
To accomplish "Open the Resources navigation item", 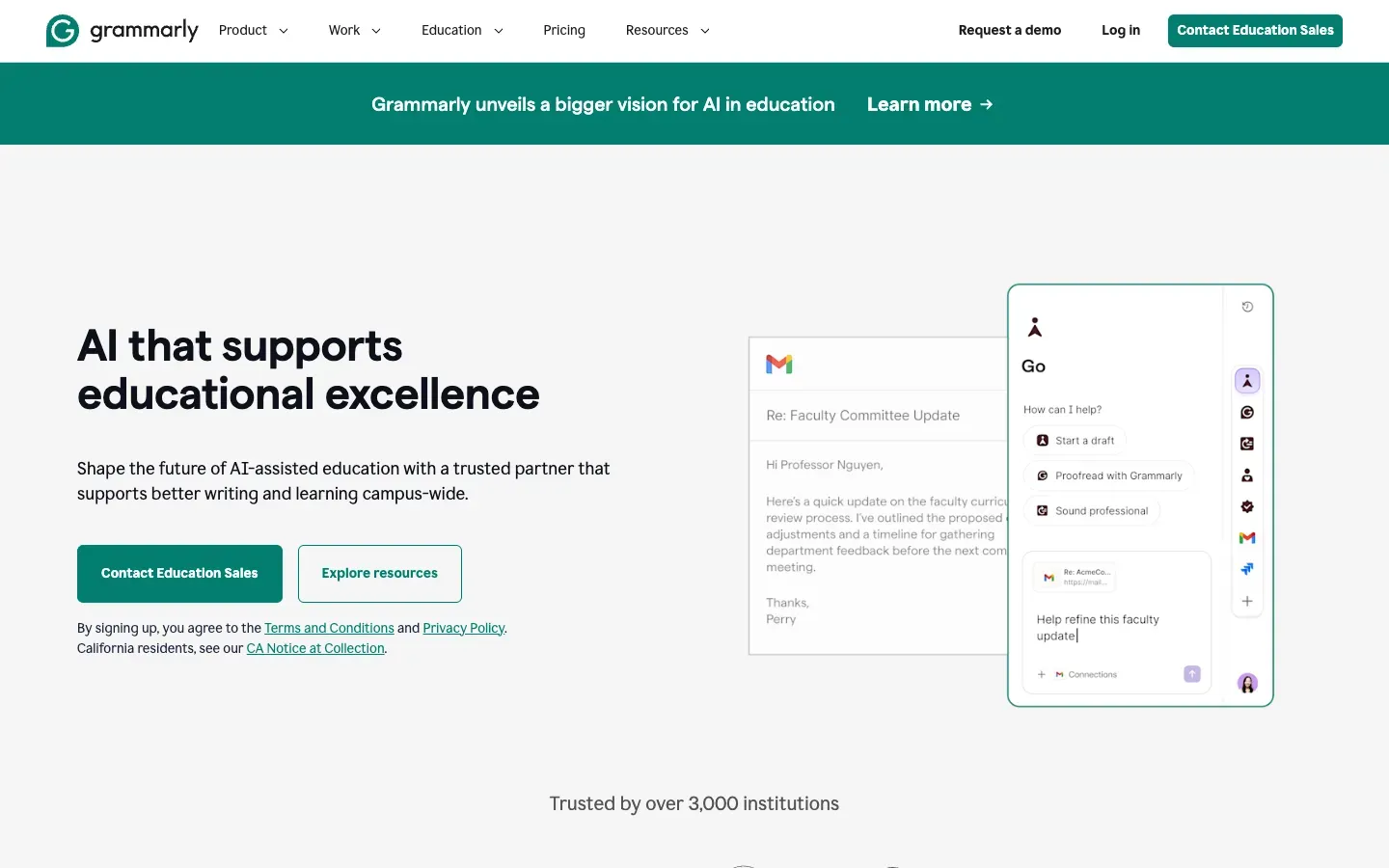I will pos(657,31).
